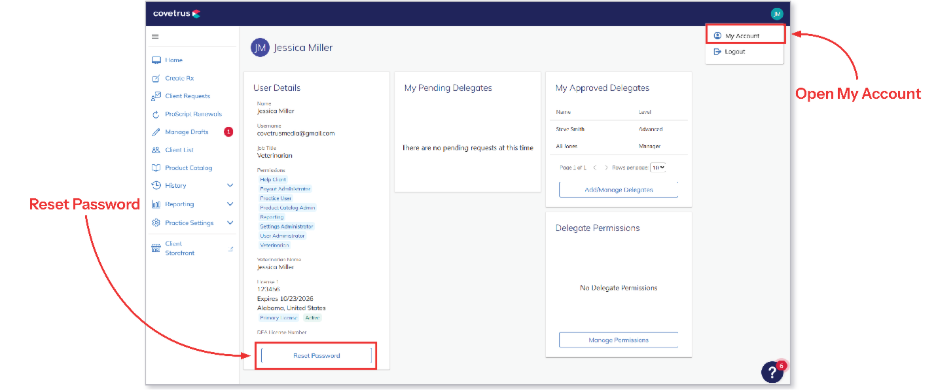Screen dimensions: 936x390
Task: Open the JM user avatar menu
Action: click(777, 14)
